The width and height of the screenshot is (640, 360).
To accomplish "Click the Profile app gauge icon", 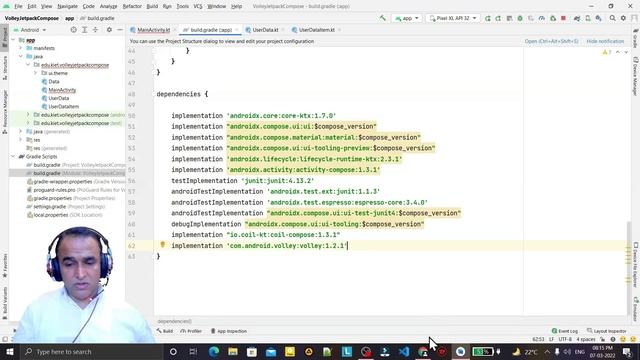I will pos(542,18).
